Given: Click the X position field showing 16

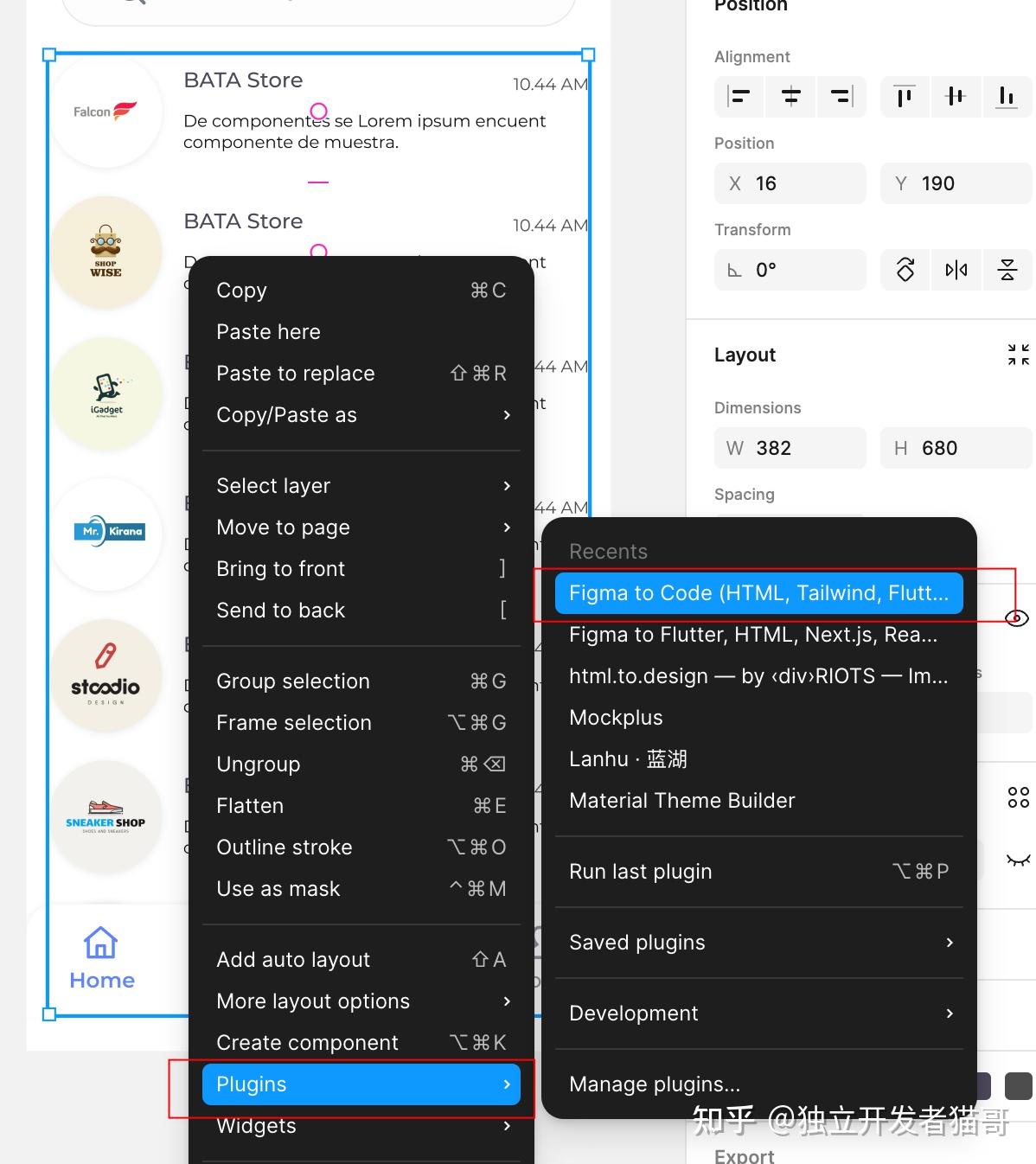Looking at the screenshot, I should point(790,183).
